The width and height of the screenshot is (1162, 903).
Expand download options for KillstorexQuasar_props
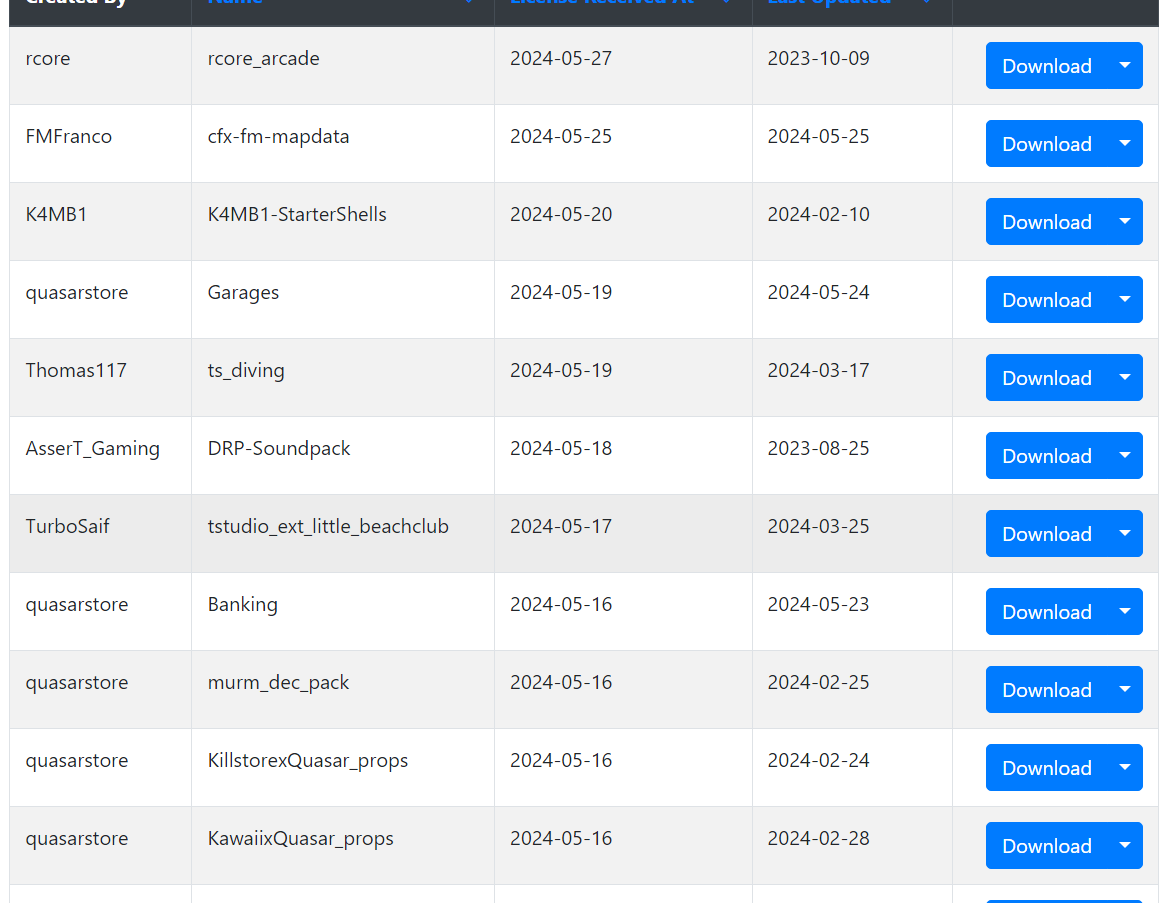coord(1125,767)
